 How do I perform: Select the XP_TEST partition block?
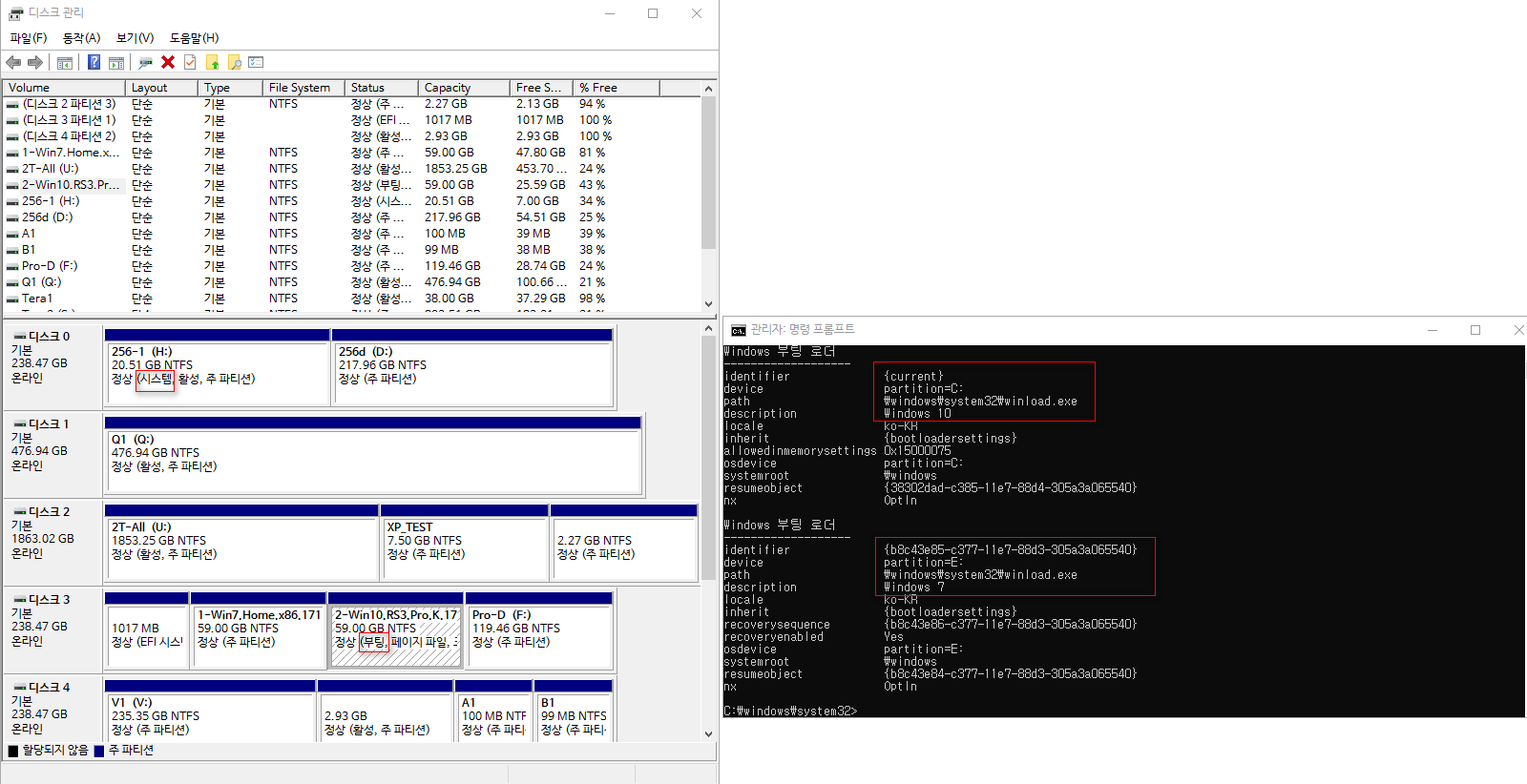[x=465, y=543]
